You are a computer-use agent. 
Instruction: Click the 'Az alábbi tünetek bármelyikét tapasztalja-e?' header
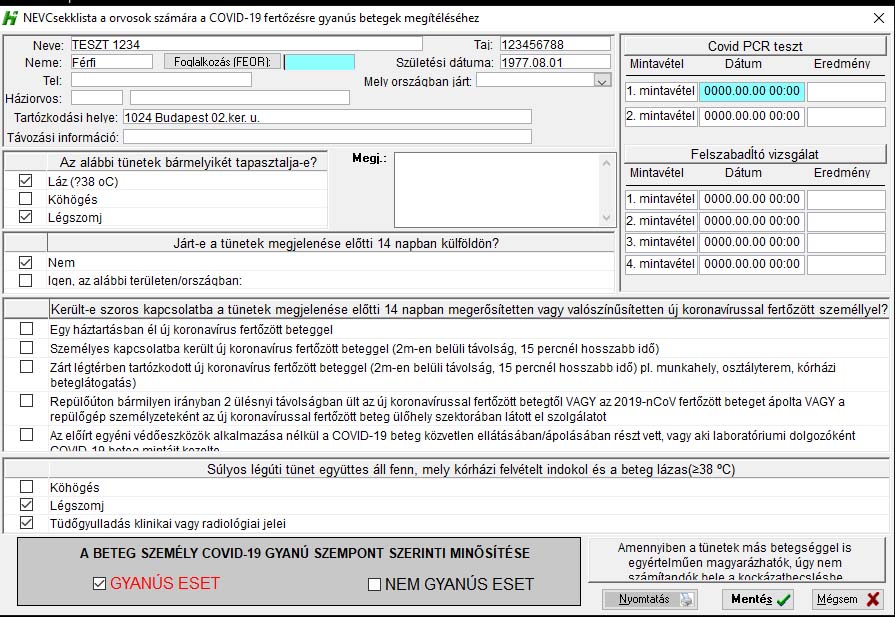click(x=188, y=162)
